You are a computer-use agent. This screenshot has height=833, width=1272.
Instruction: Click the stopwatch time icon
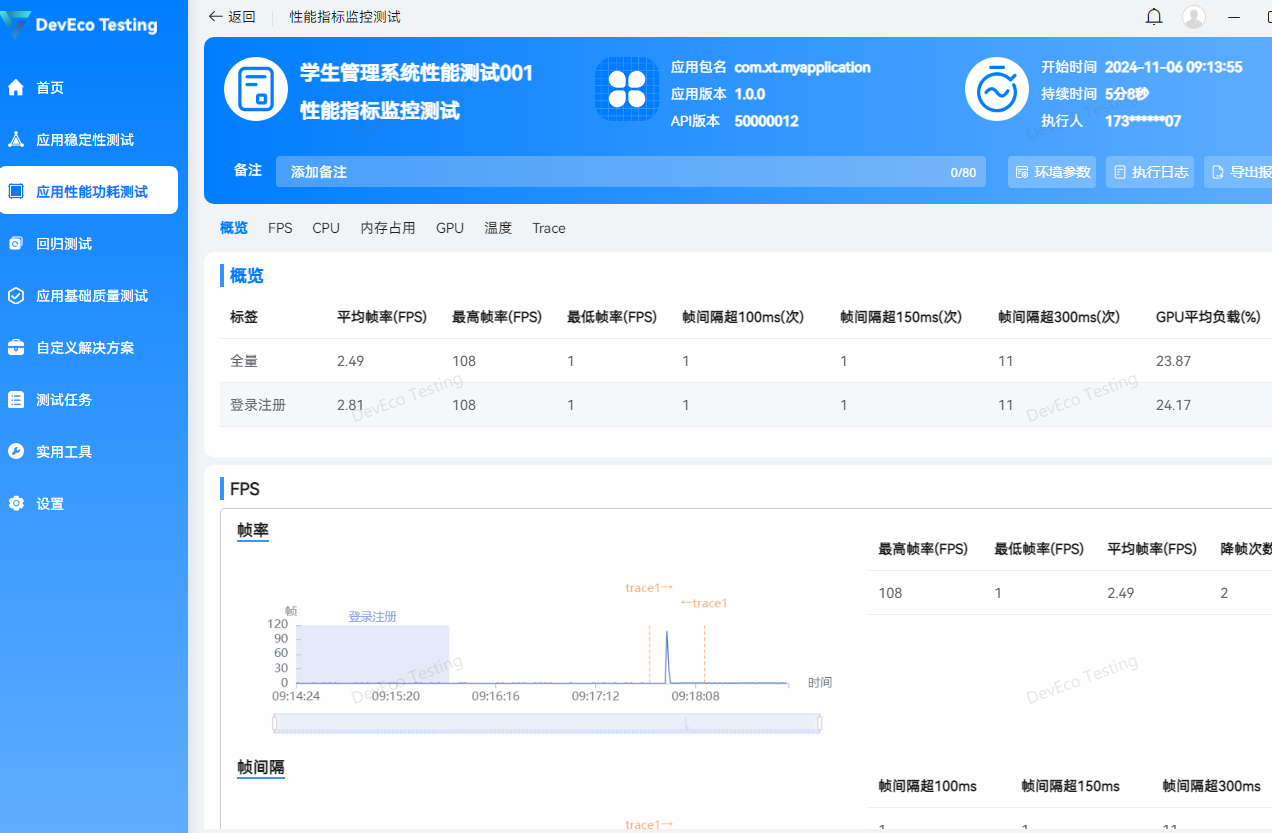pos(997,89)
